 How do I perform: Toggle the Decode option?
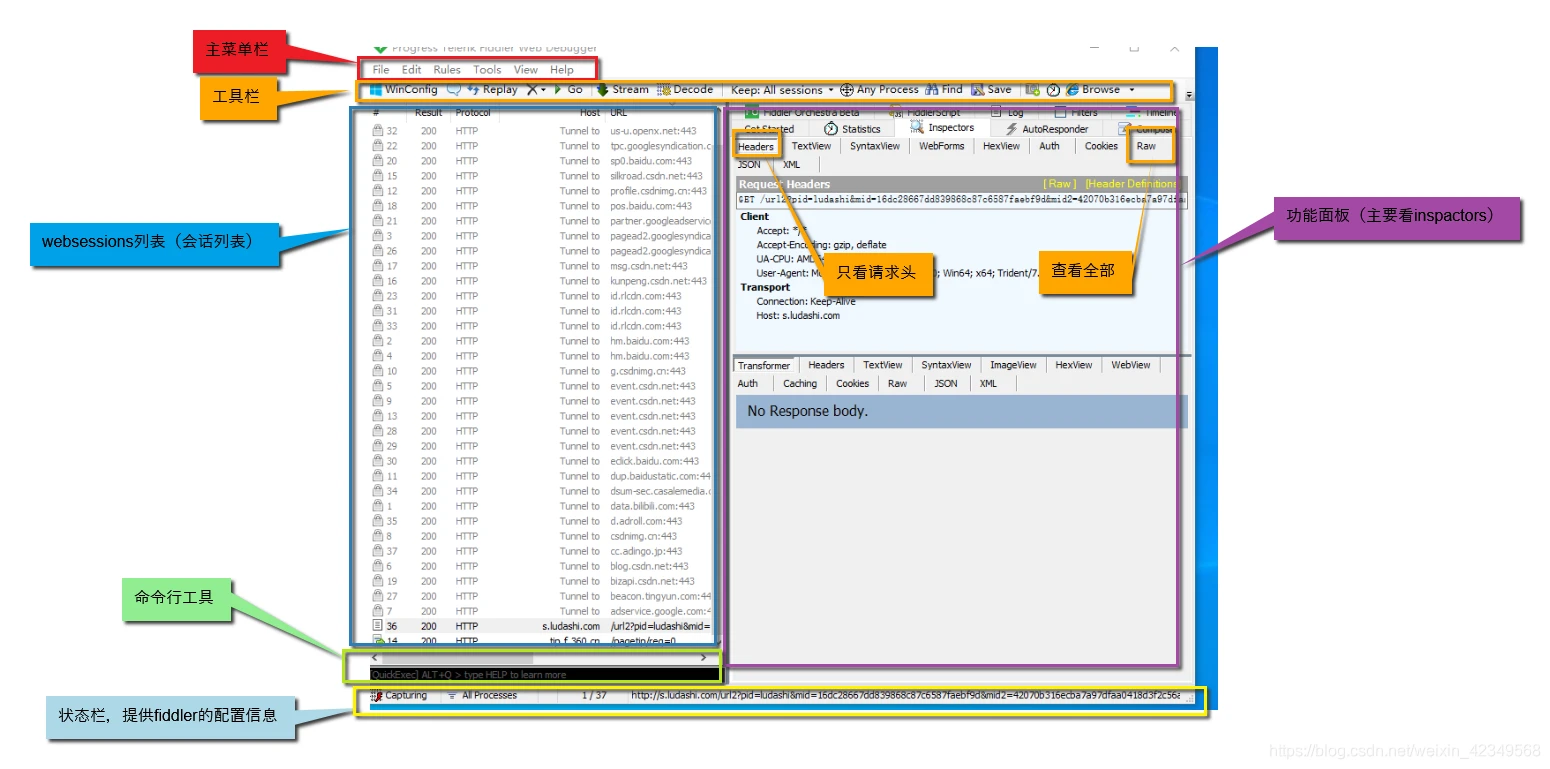click(x=685, y=90)
